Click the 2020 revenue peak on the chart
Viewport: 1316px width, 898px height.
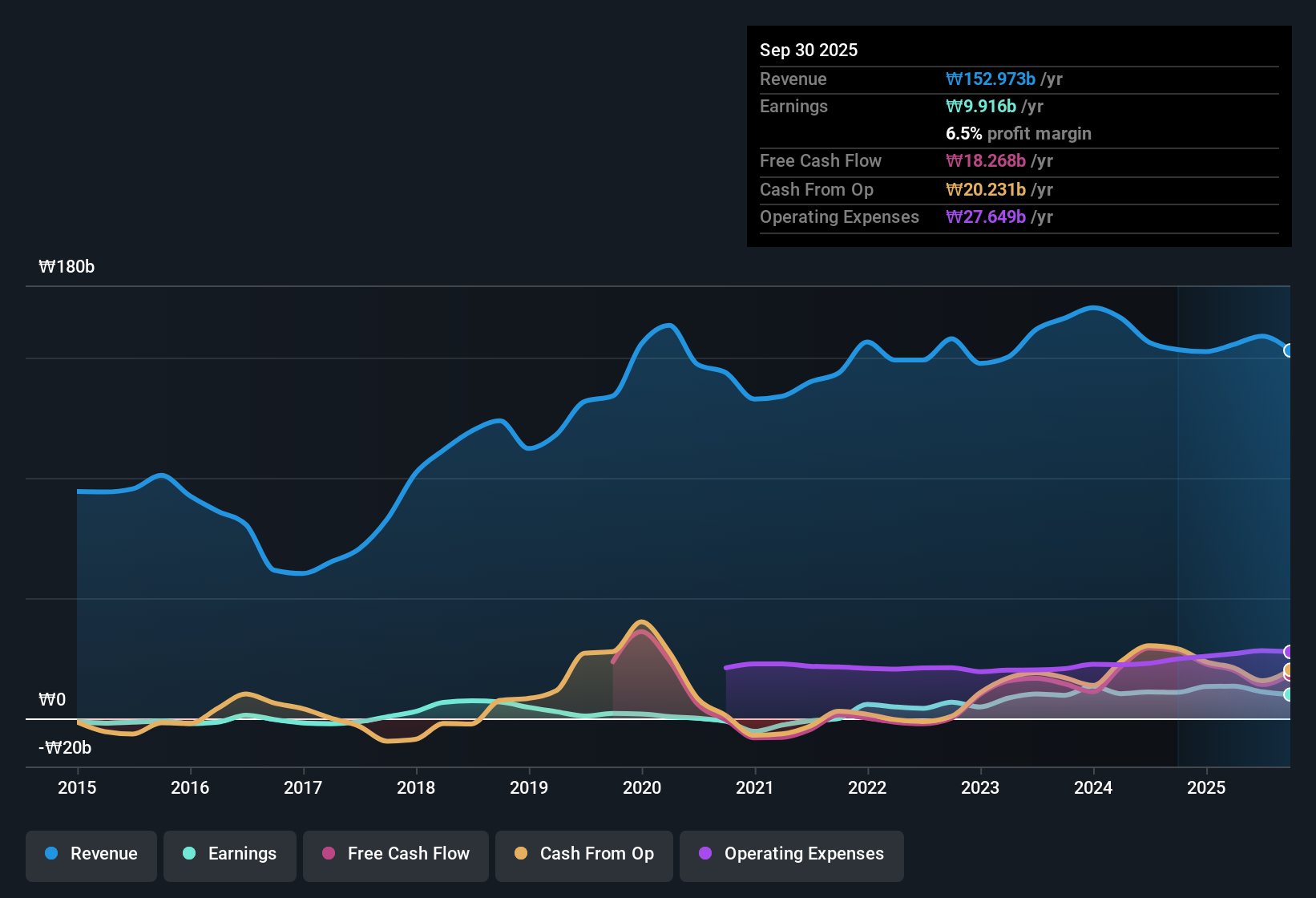point(667,325)
